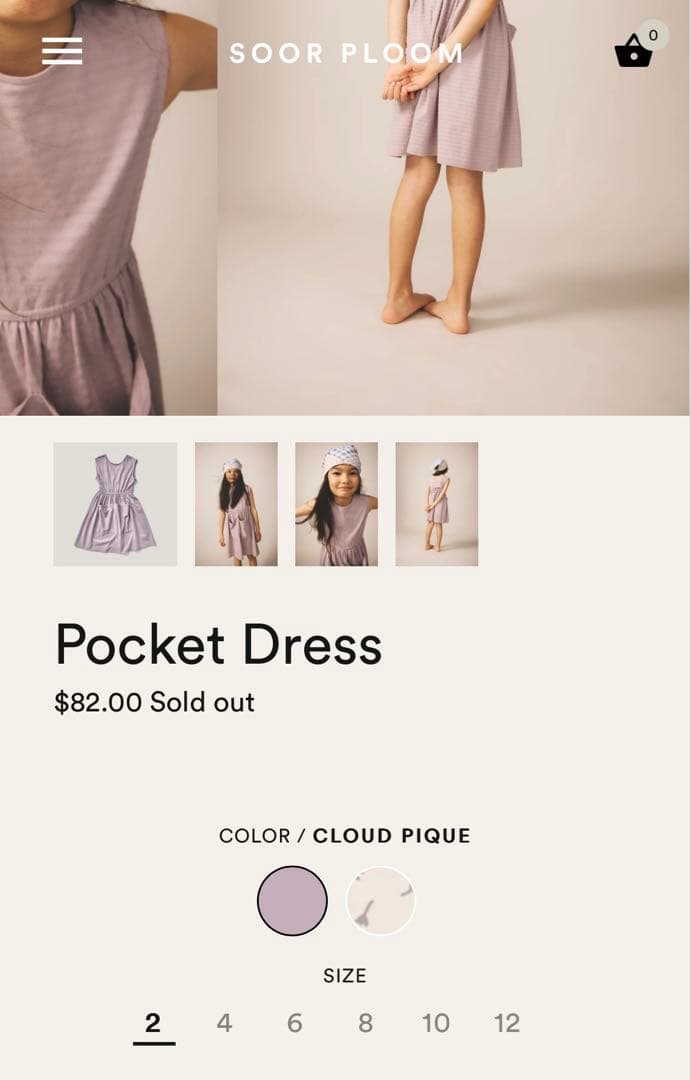Click the Pocket Dress product title
691x1080 pixels.
tap(218, 645)
